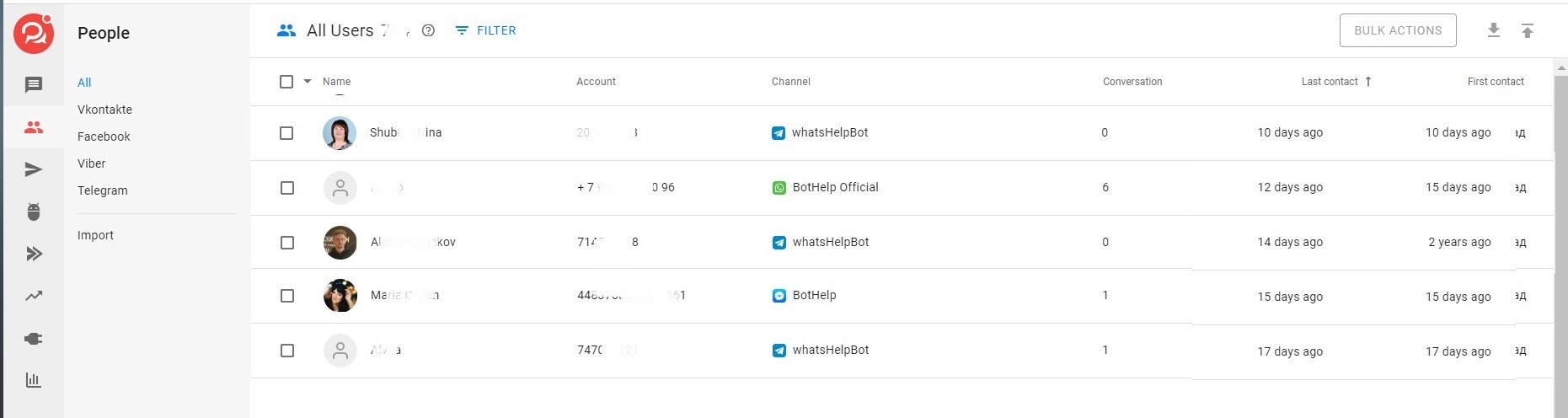Open the FILTER options
Screen dimensions: 1568x418
[486, 30]
